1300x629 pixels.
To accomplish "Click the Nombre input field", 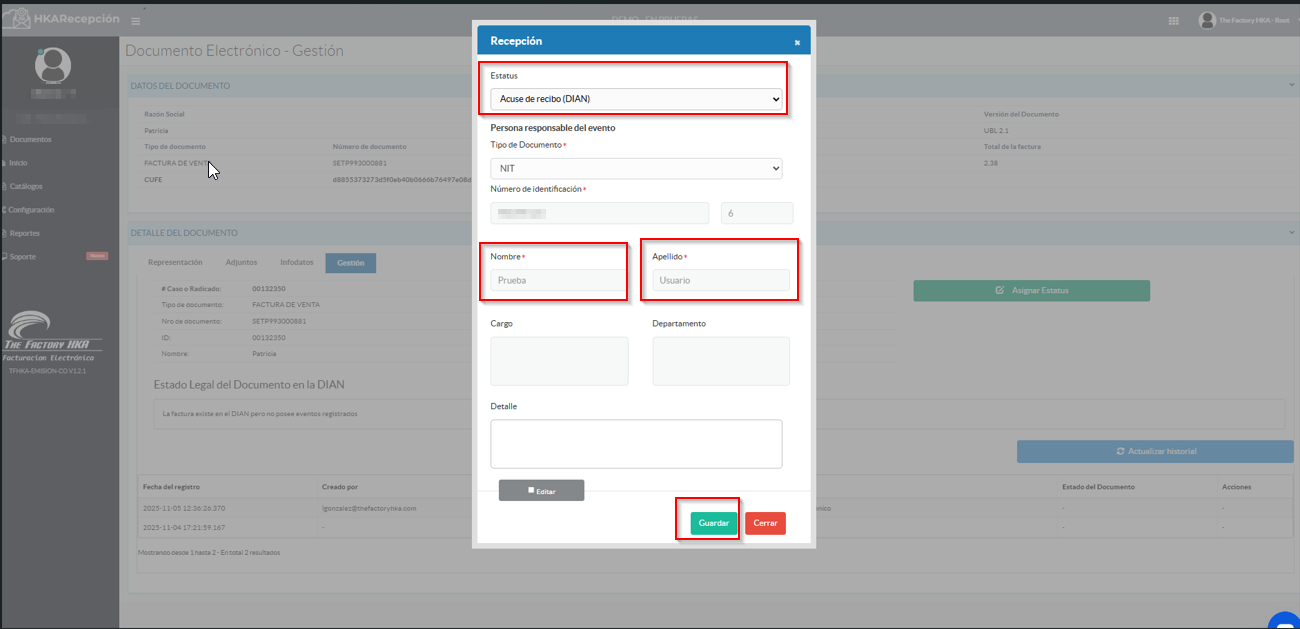I will coord(557,280).
